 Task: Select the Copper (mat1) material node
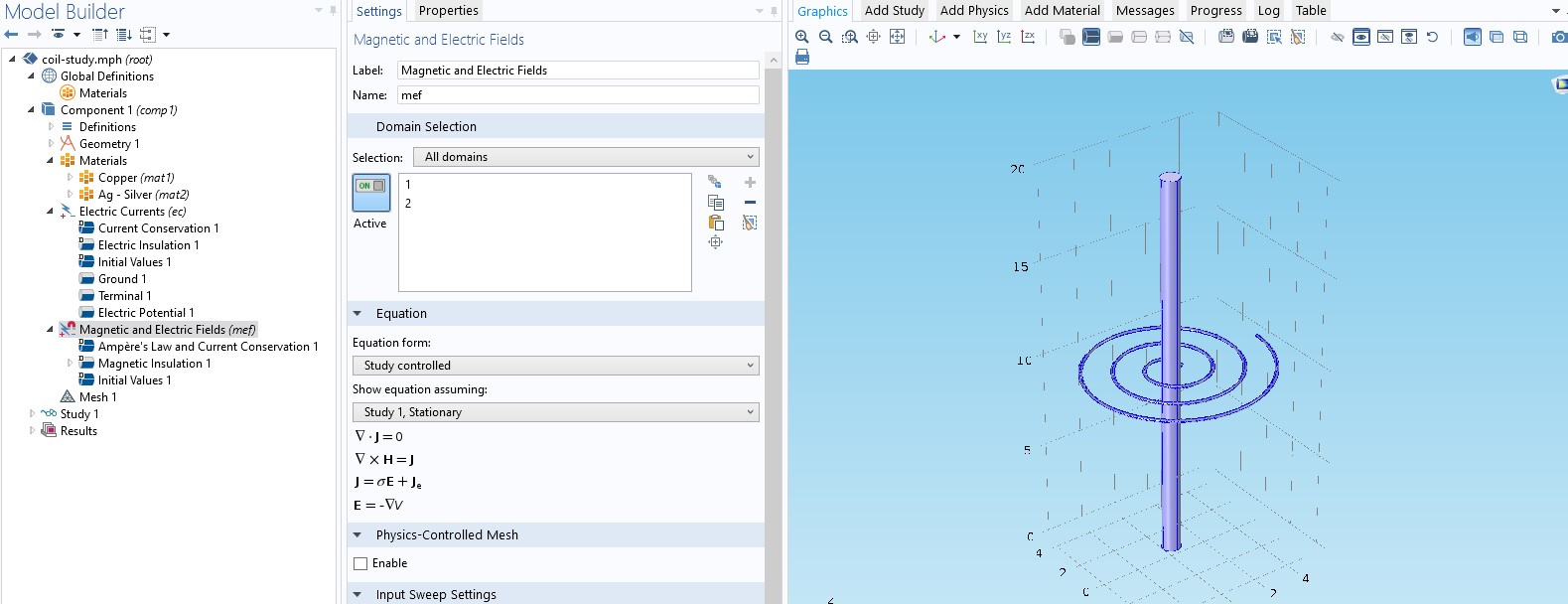pyautogui.click(x=135, y=178)
